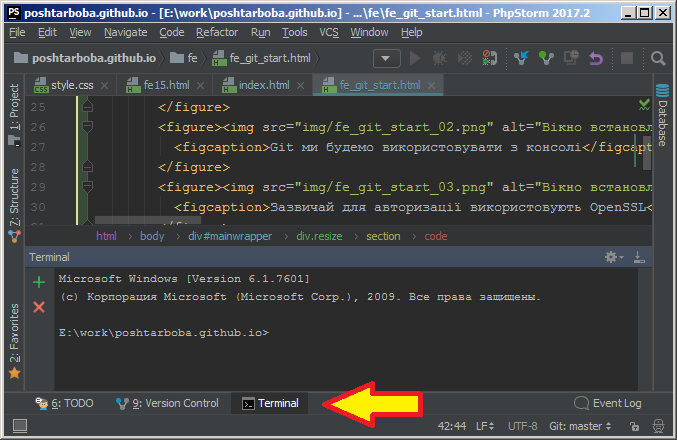Open the 6: TODO tool window
This screenshot has height=440, width=677.
pyautogui.click(x=64, y=403)
